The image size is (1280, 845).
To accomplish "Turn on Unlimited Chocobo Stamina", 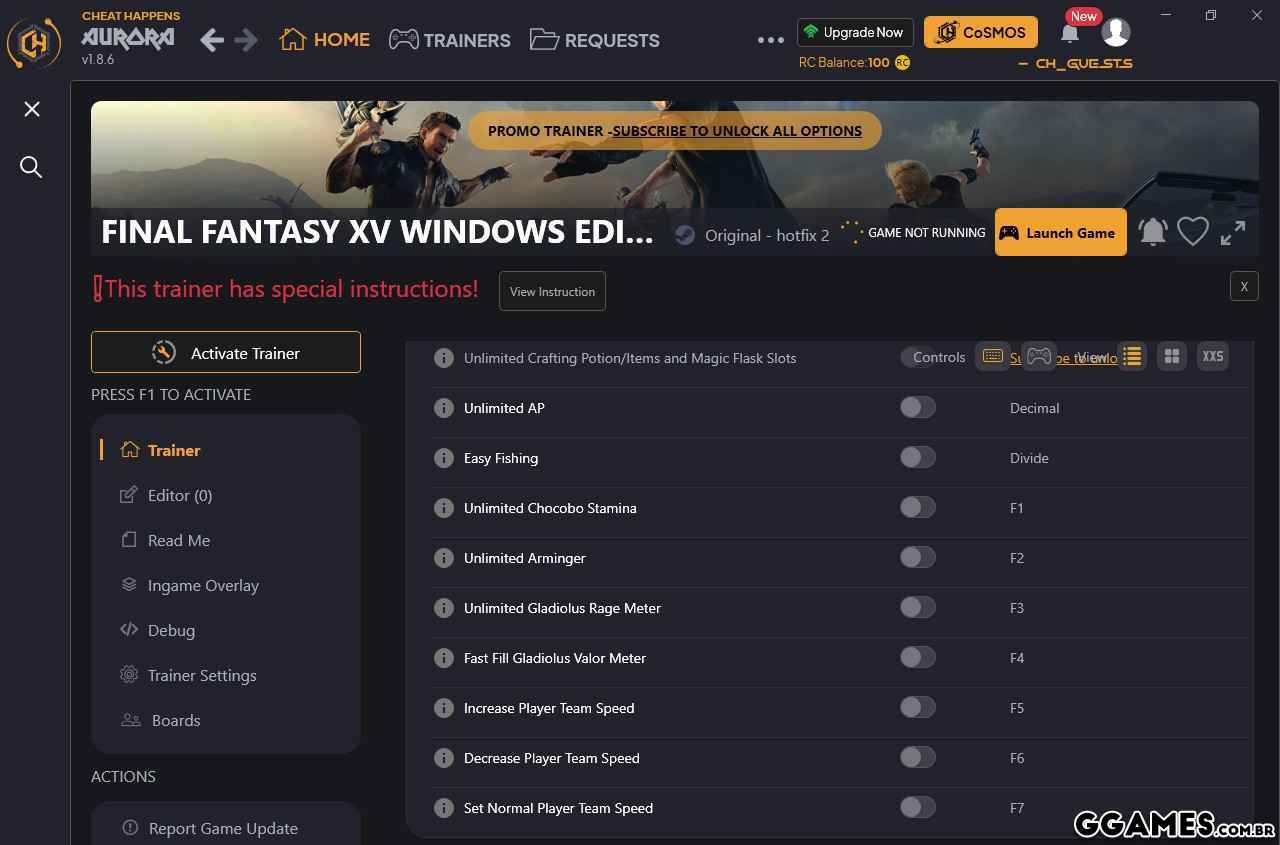I will [917, 508].
